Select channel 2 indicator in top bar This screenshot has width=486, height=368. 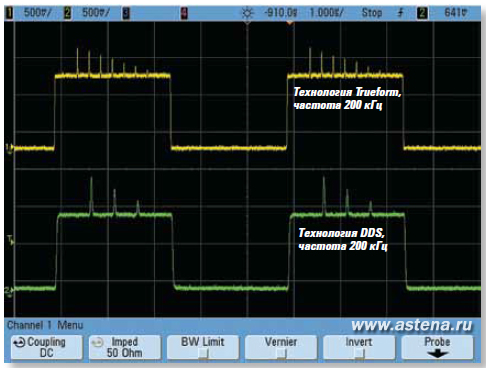(x=68, y=13)
